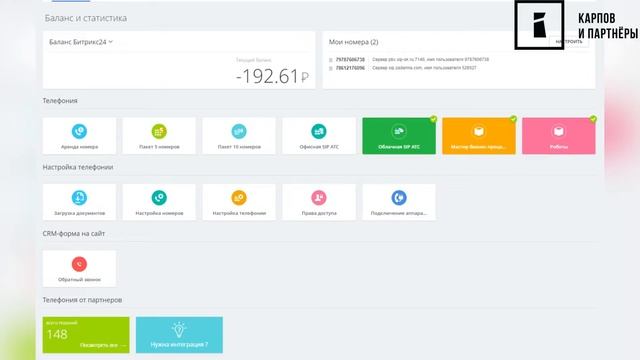The image size is (640, 360).
Task: Expand the Баланс Битрикс24 dropdown
Action: 81,42
